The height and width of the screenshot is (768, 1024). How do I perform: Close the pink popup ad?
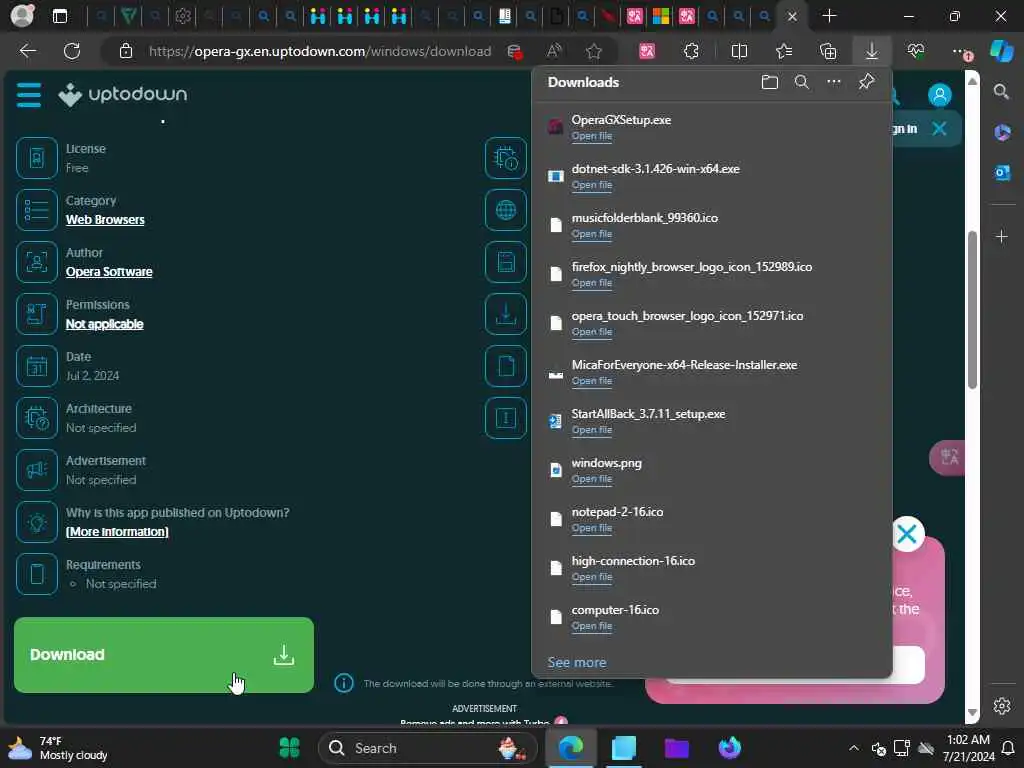[x=907, y=534]
